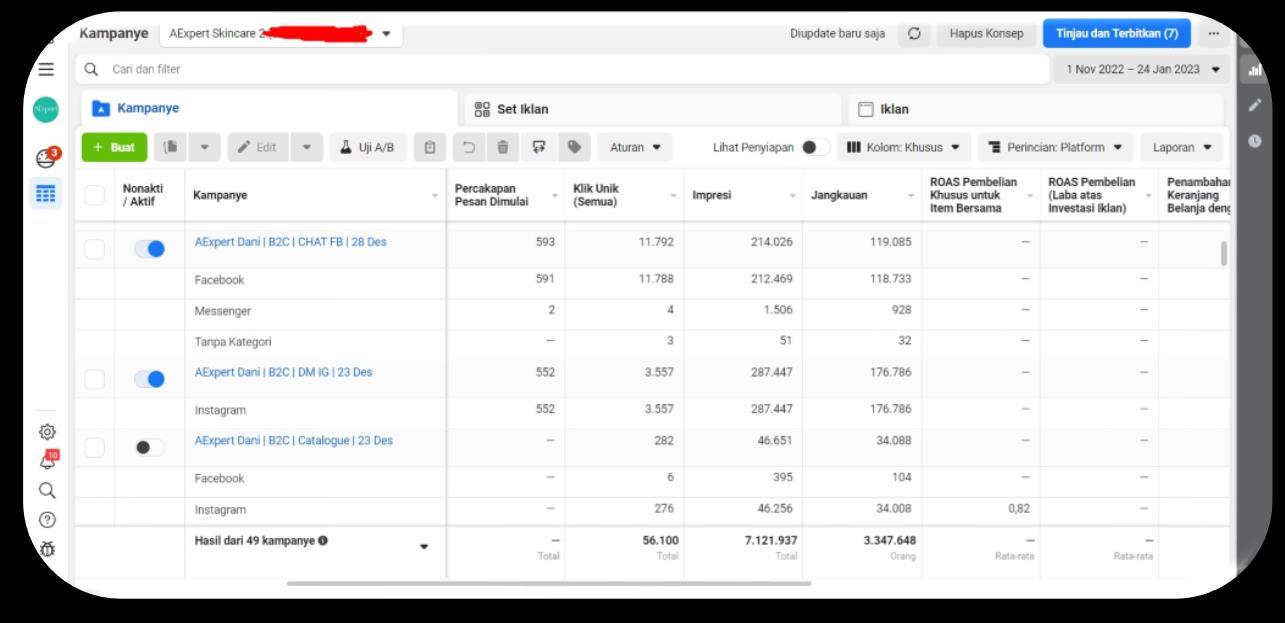Click the Uji A/B button
The height and width of the screenshot is (623, 1285).
[x=368, y=148]
